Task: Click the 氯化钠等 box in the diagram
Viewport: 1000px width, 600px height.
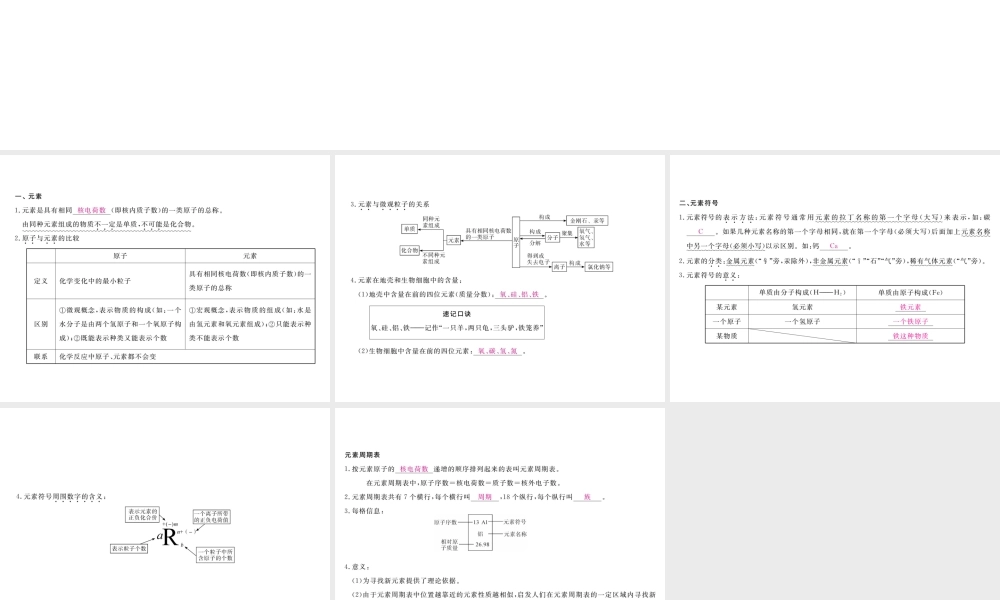Action: coord(599,267)
